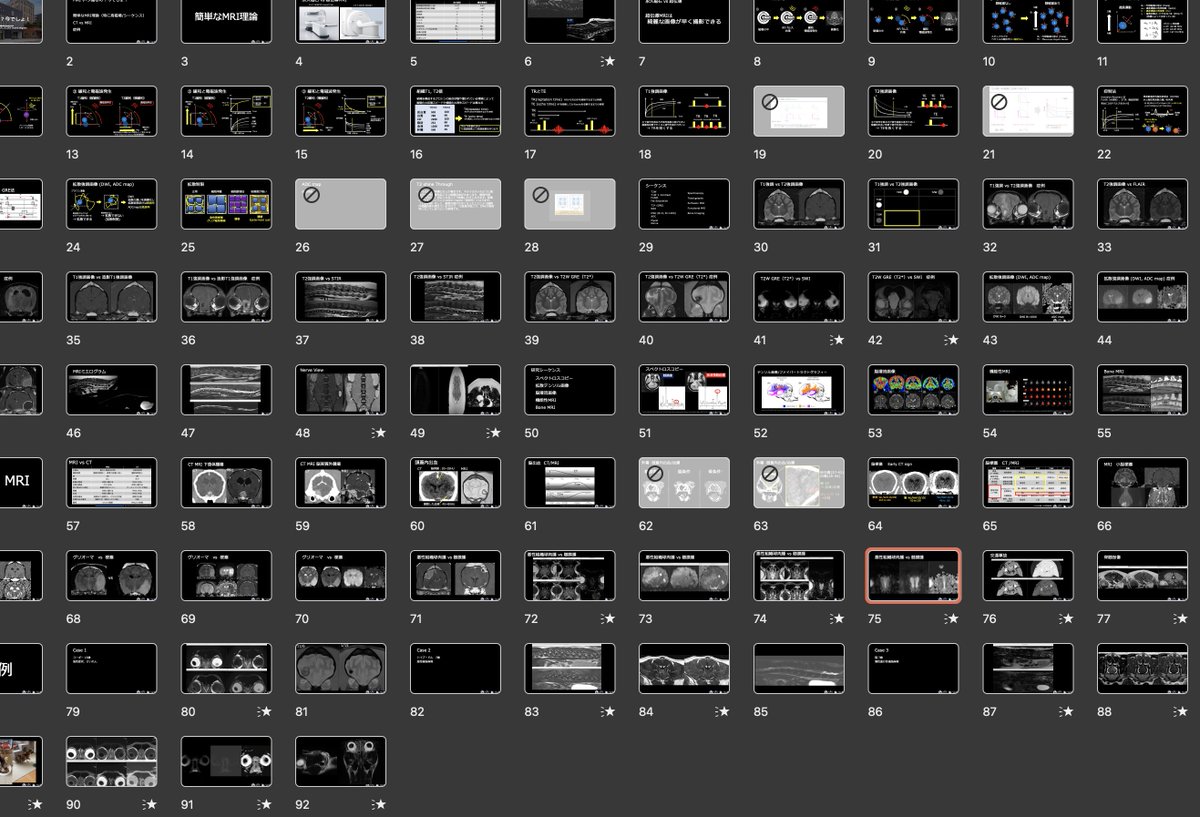
Task: Click the star indicator below slide 74
Action: point(837,620)
